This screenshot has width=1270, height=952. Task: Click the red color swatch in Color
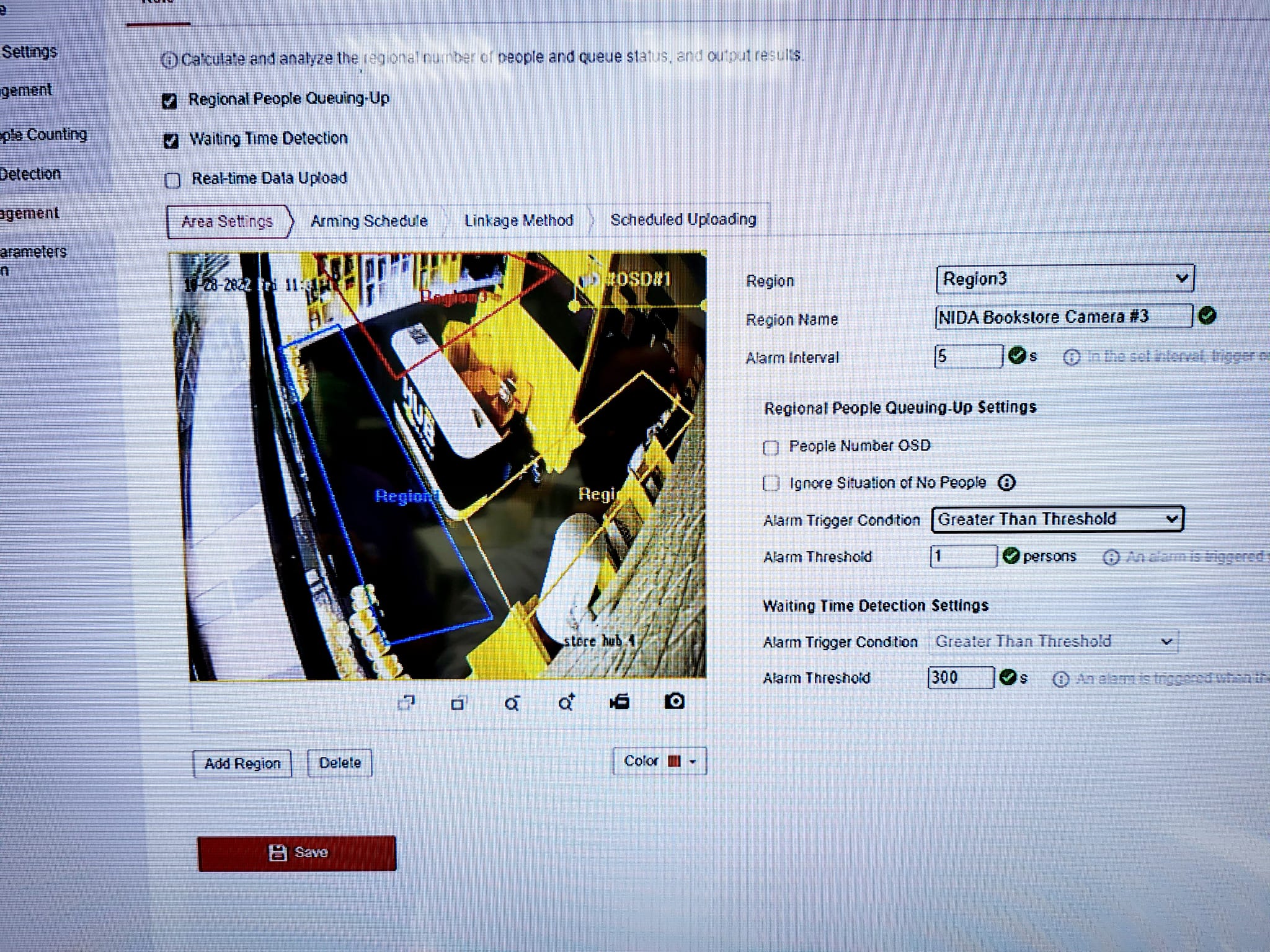click(674, 762)
